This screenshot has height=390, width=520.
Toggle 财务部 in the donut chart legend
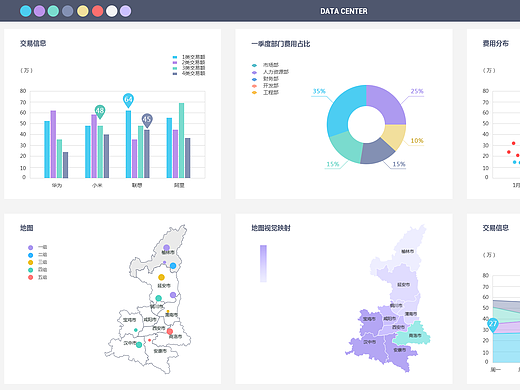(x=265, y=79)
